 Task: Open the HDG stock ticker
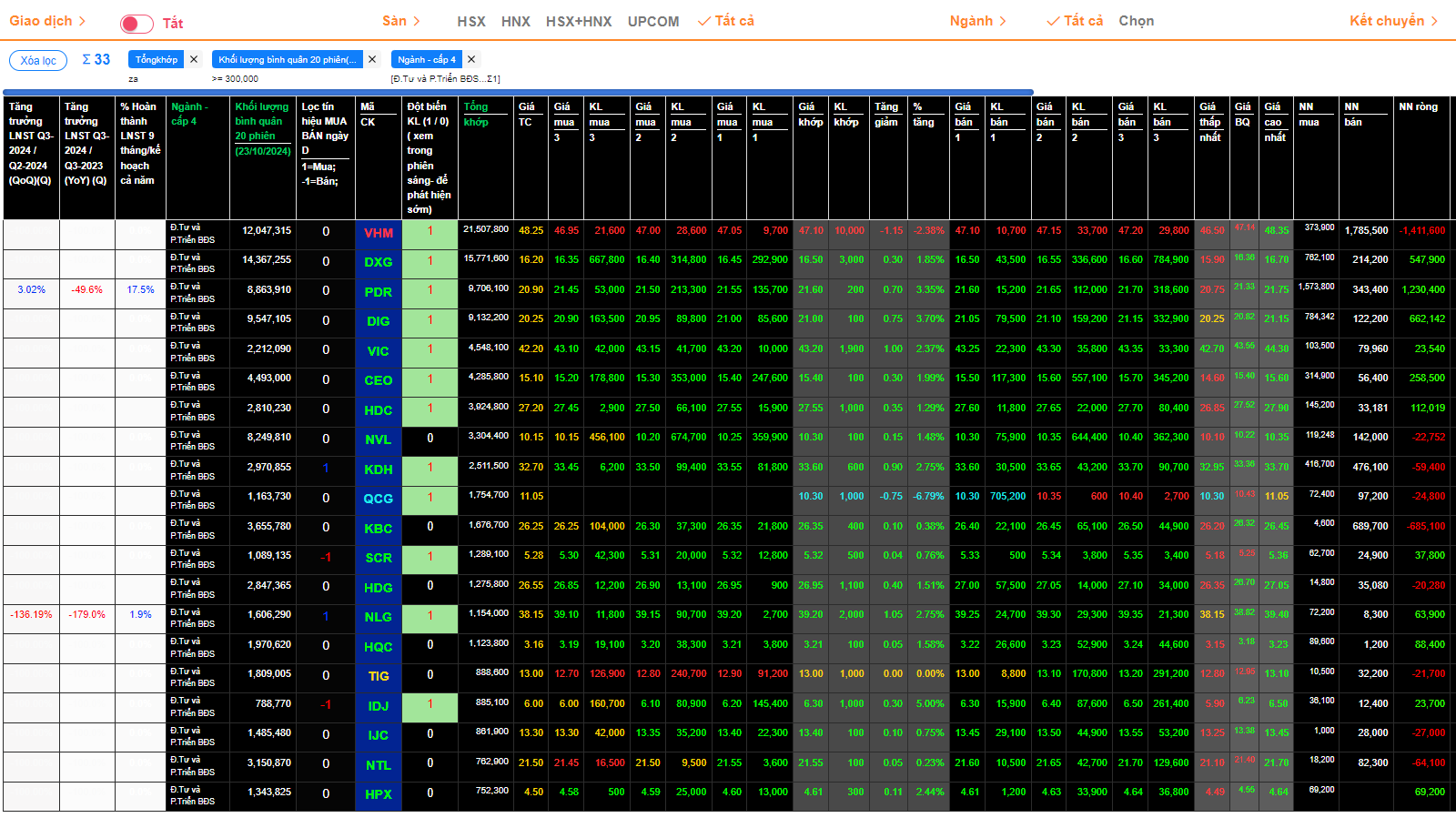tap(379, 588)
